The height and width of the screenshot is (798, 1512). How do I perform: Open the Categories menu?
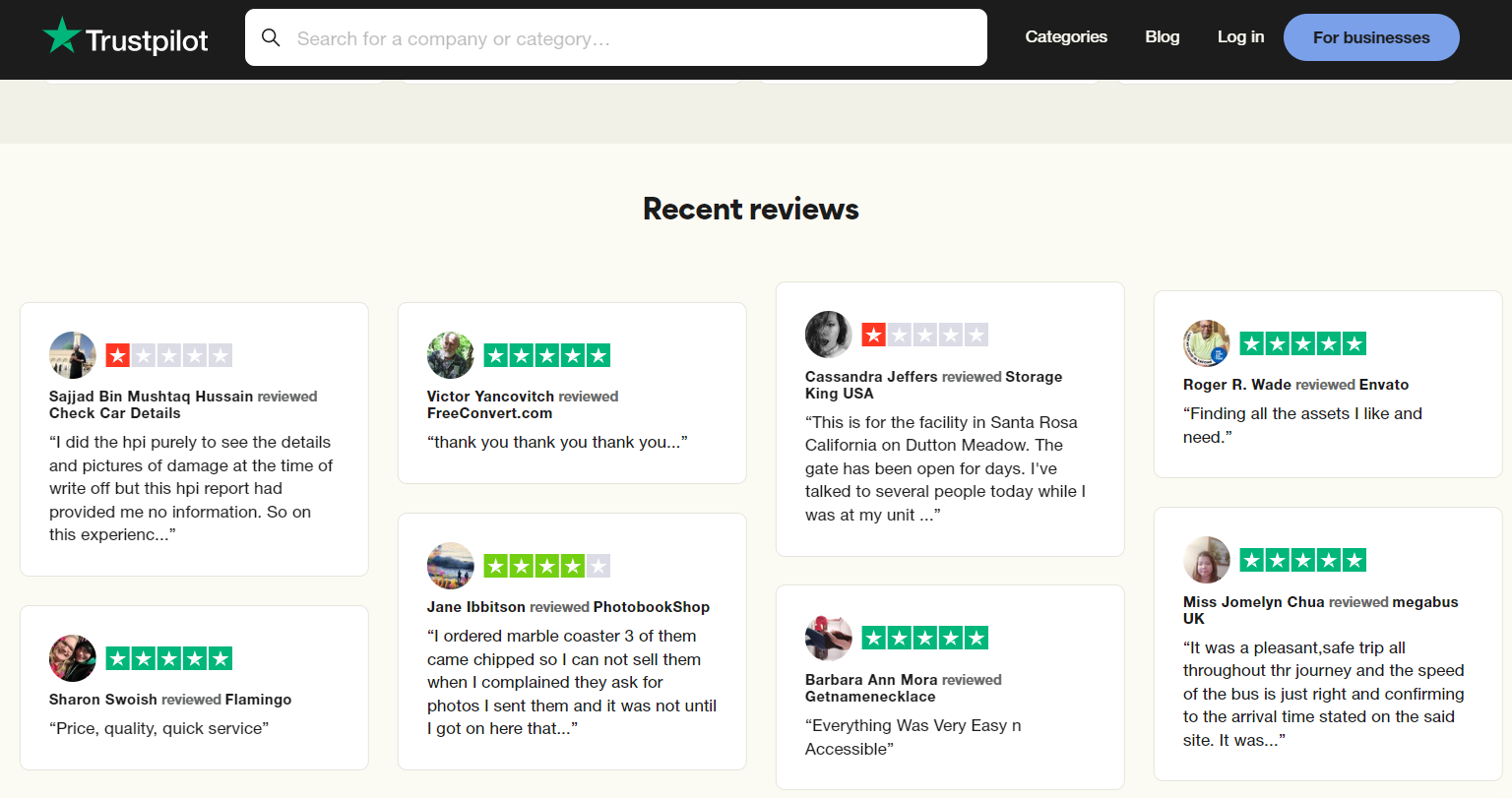tap(1066, 36)
